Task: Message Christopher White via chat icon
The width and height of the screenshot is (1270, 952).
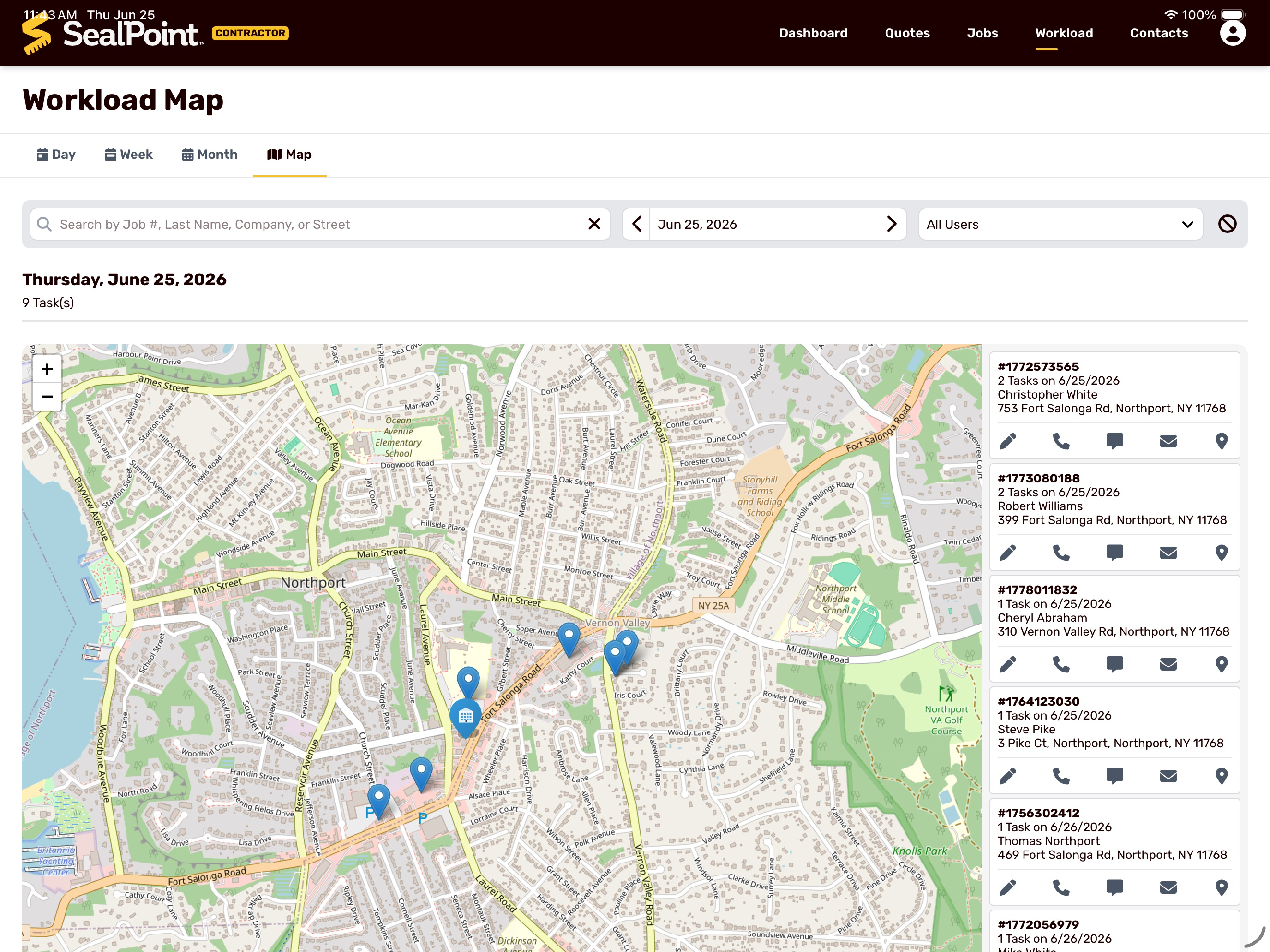Action: [x=1114, y=440]
